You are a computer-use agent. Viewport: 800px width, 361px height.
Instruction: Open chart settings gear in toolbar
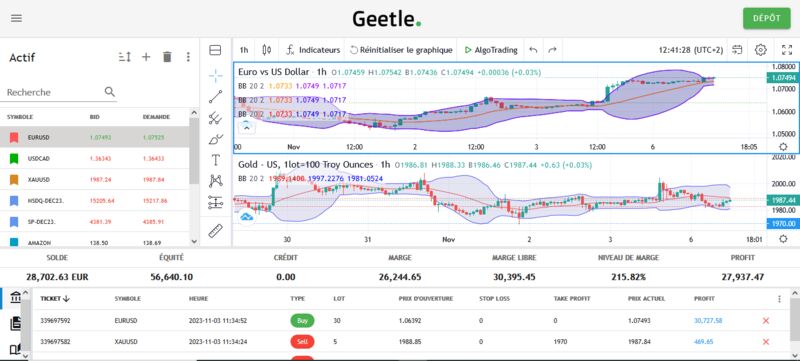click(761, 50)
